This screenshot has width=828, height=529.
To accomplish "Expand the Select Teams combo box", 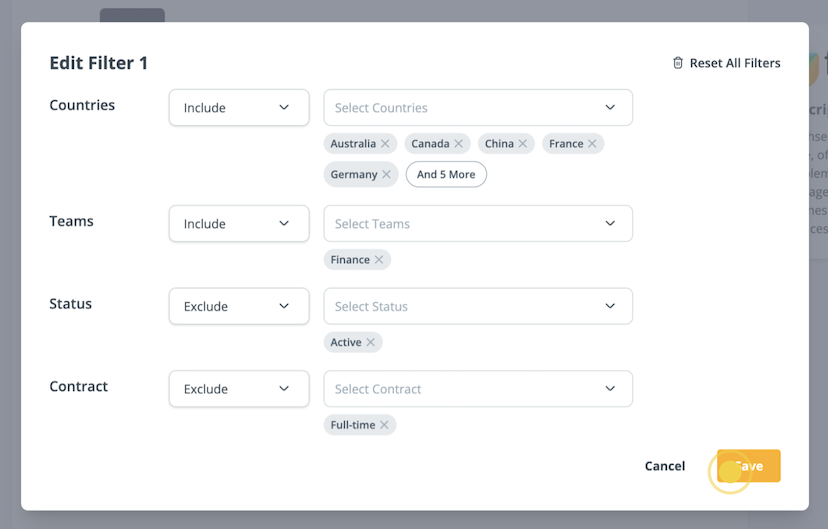I will point(477,224).
